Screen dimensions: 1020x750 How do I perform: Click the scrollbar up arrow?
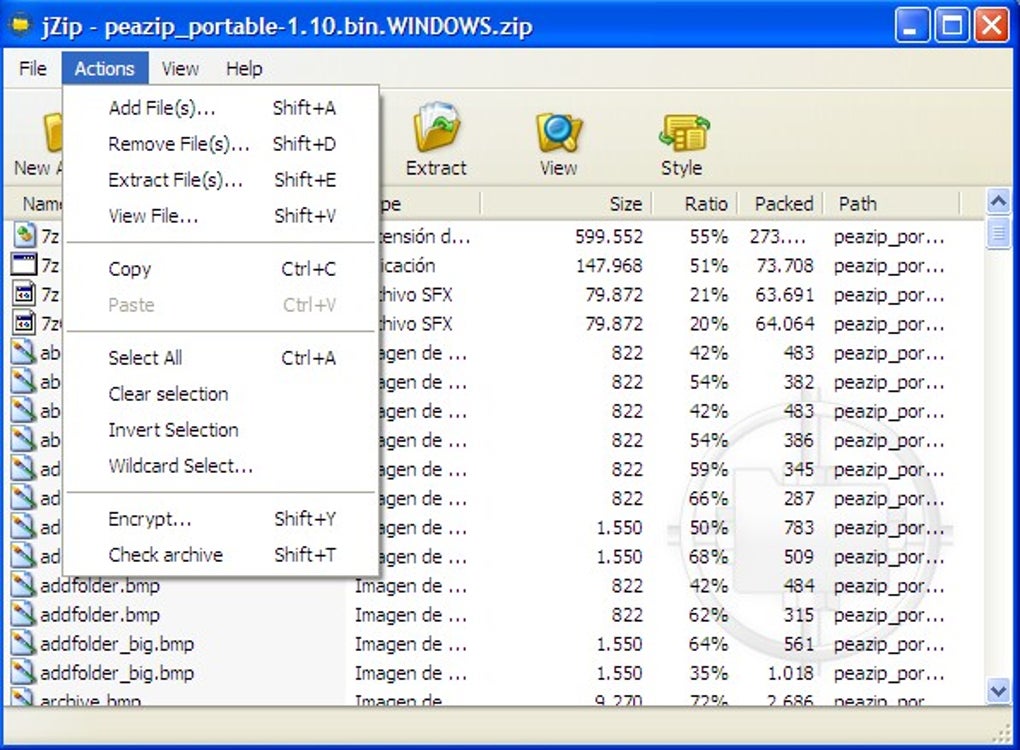(x=999, y=201)
